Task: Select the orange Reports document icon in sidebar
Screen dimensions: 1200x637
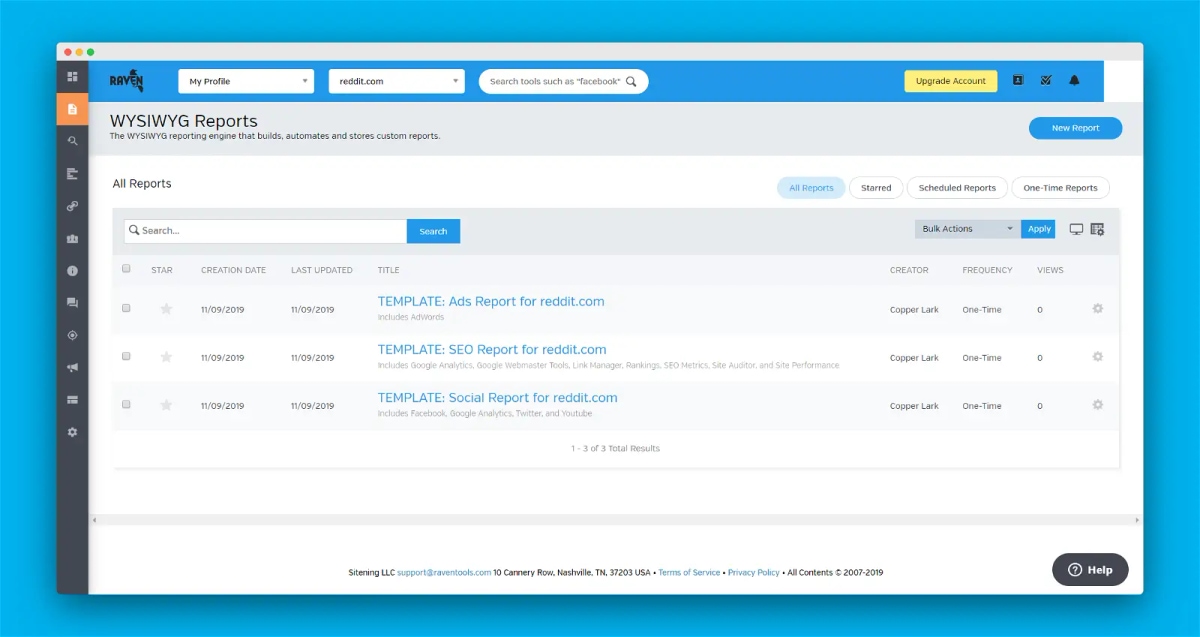Action: pos(72,109)
